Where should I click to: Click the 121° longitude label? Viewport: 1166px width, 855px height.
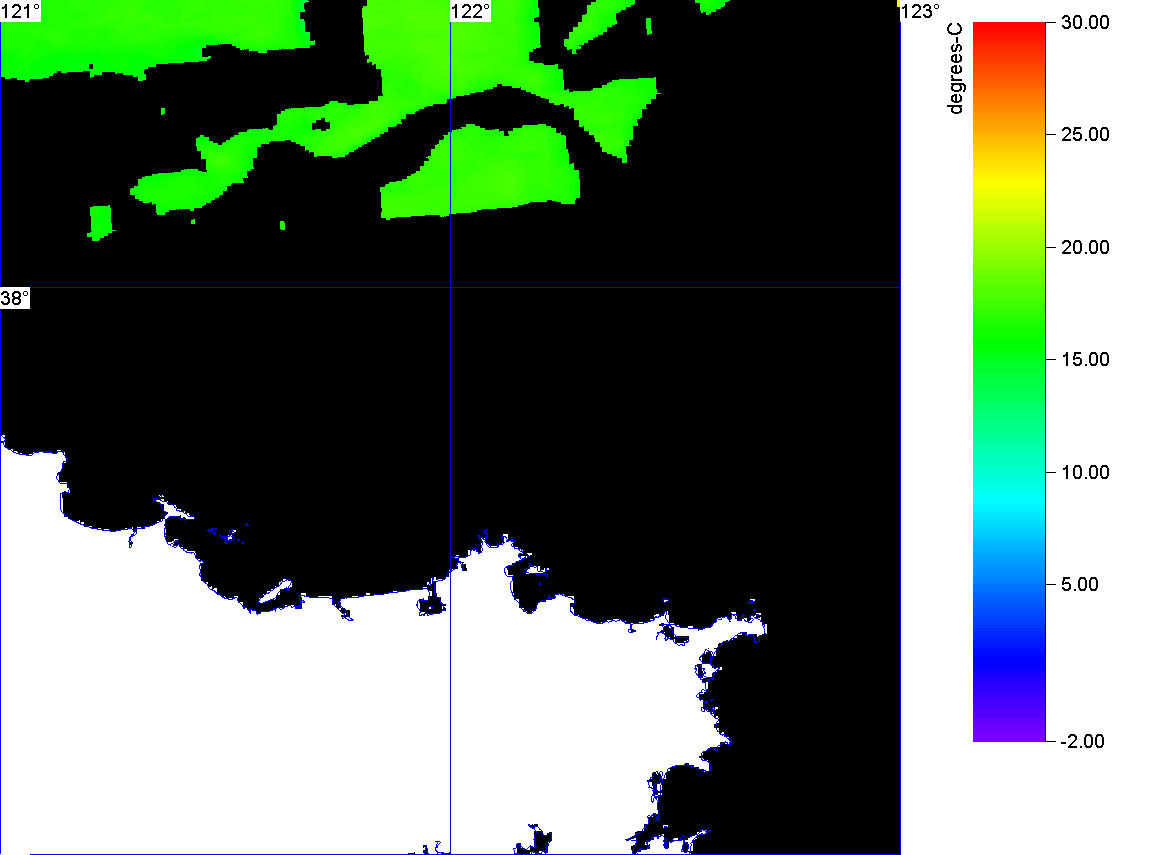click(20, 11)
